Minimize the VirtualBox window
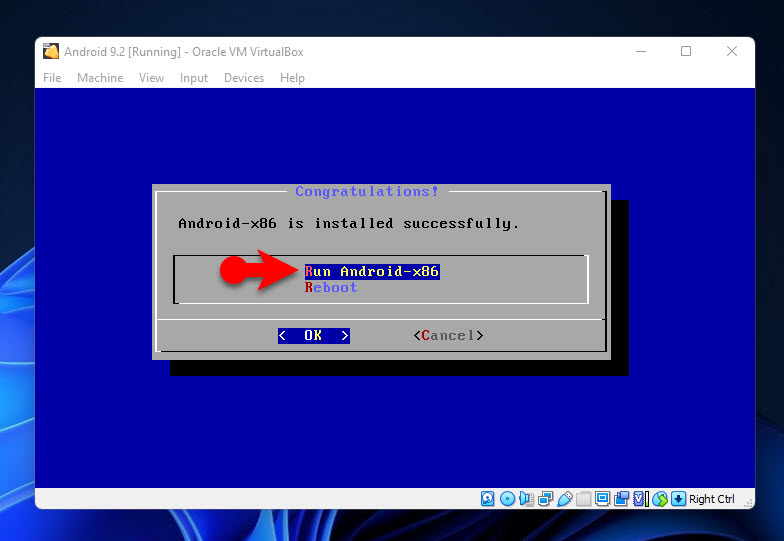Viewport: 784px width, 541px height. [x=641, y=51]
